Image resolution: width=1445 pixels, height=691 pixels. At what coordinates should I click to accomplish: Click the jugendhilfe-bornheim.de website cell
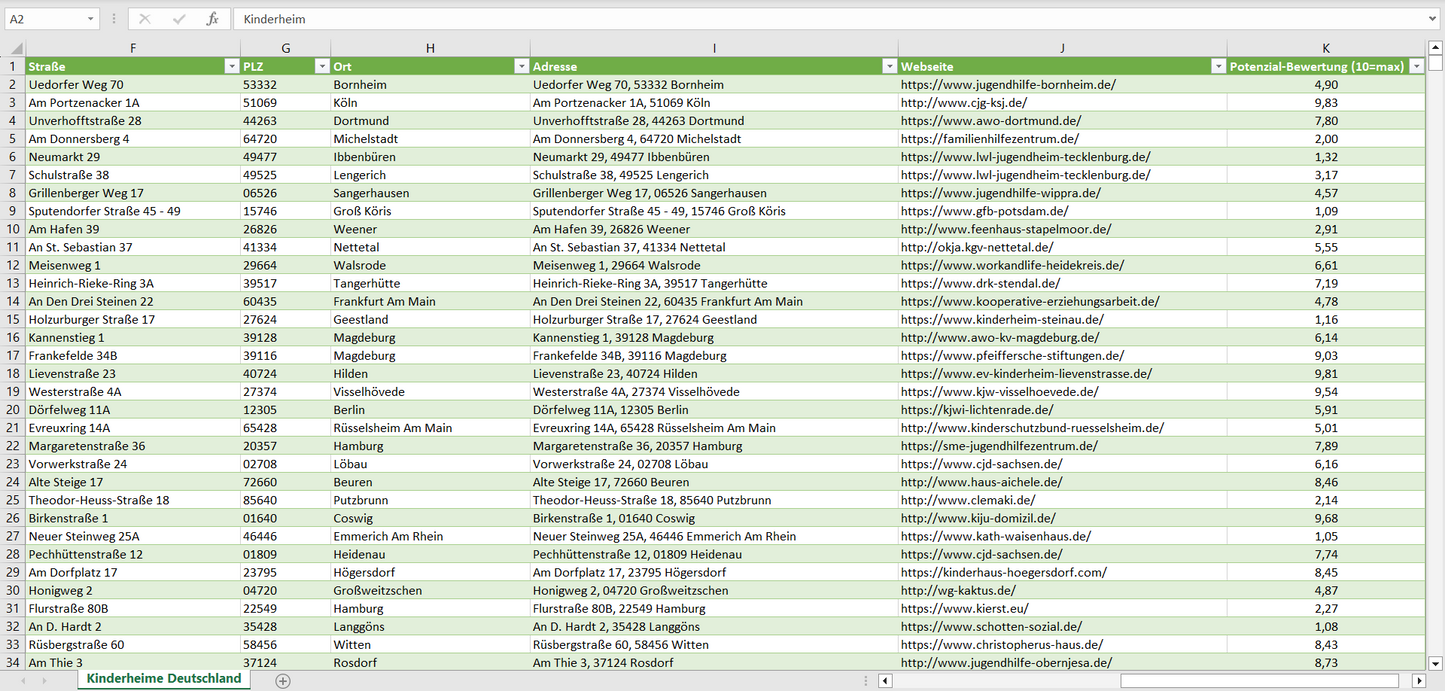coord(1008,85)
